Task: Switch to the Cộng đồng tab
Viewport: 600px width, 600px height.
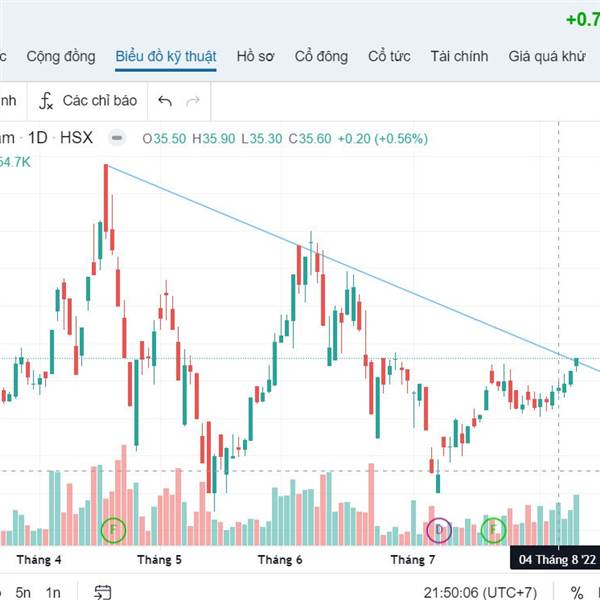Action: [61, 56]
